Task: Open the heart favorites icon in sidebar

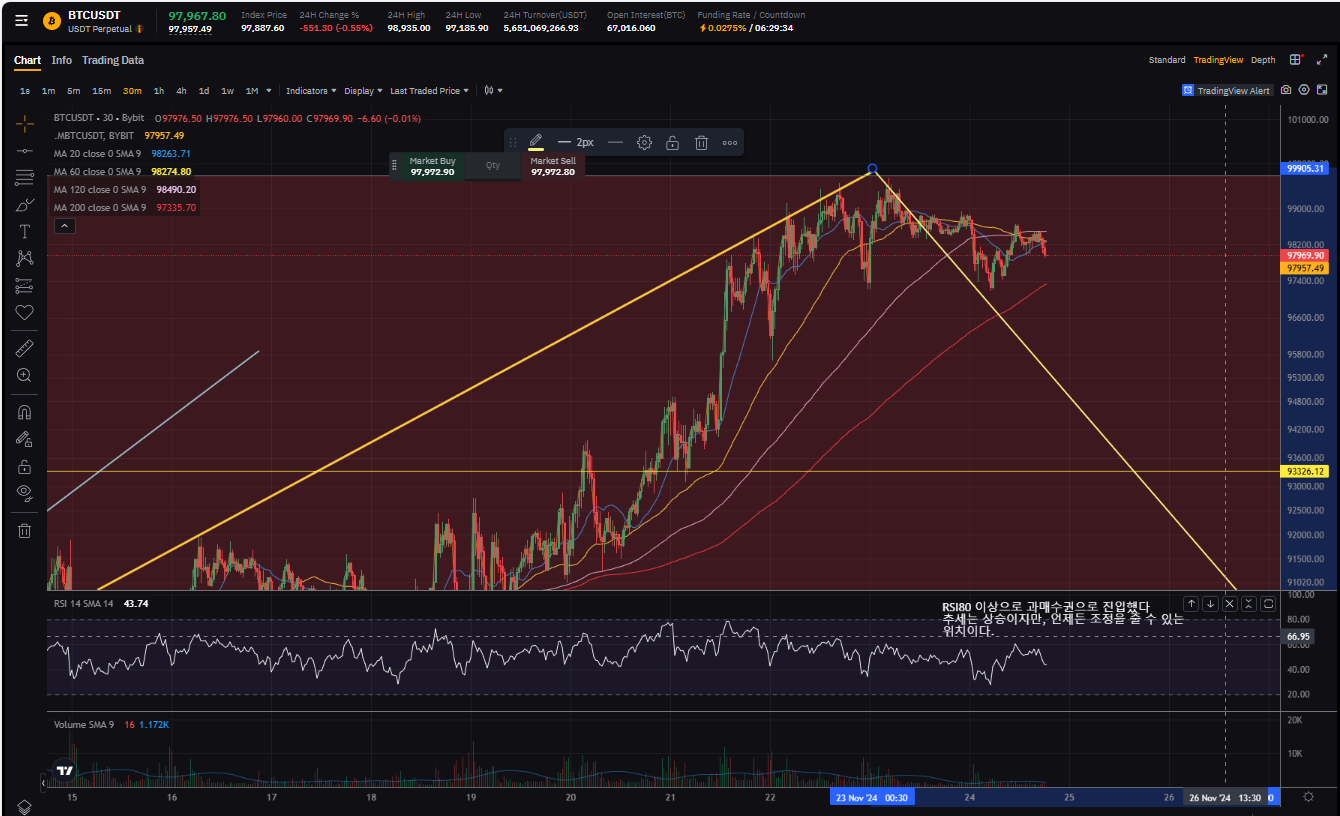Action: pyautogui.click(x=25, y=313)
